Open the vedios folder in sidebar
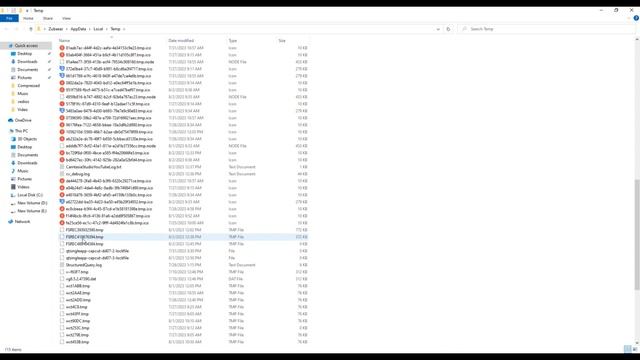This screenshot has height=360, width=640. [x=23, y=102]
